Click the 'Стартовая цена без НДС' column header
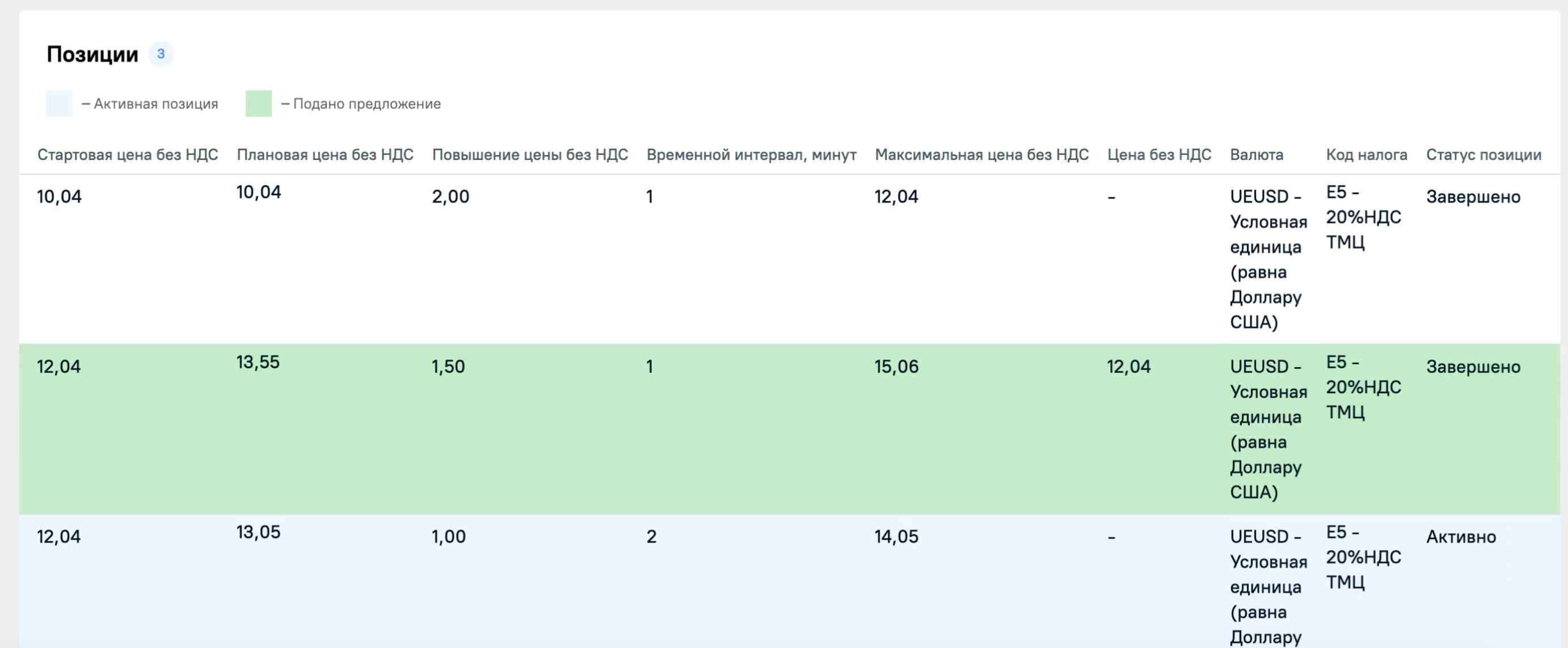 (x=128, y=155)
